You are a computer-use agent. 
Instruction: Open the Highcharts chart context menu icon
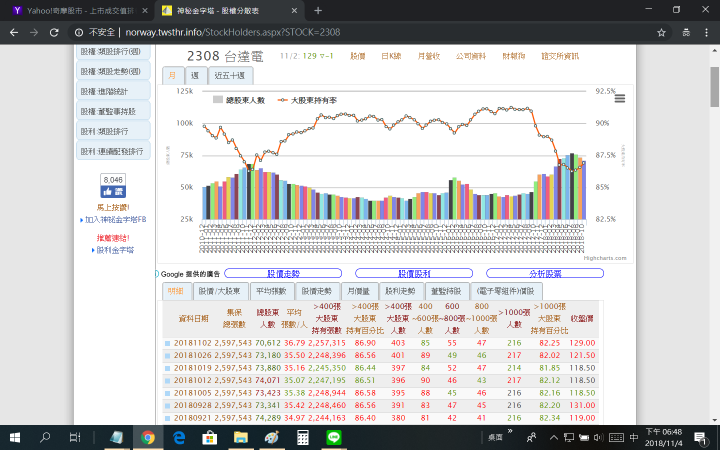point(619,98)
